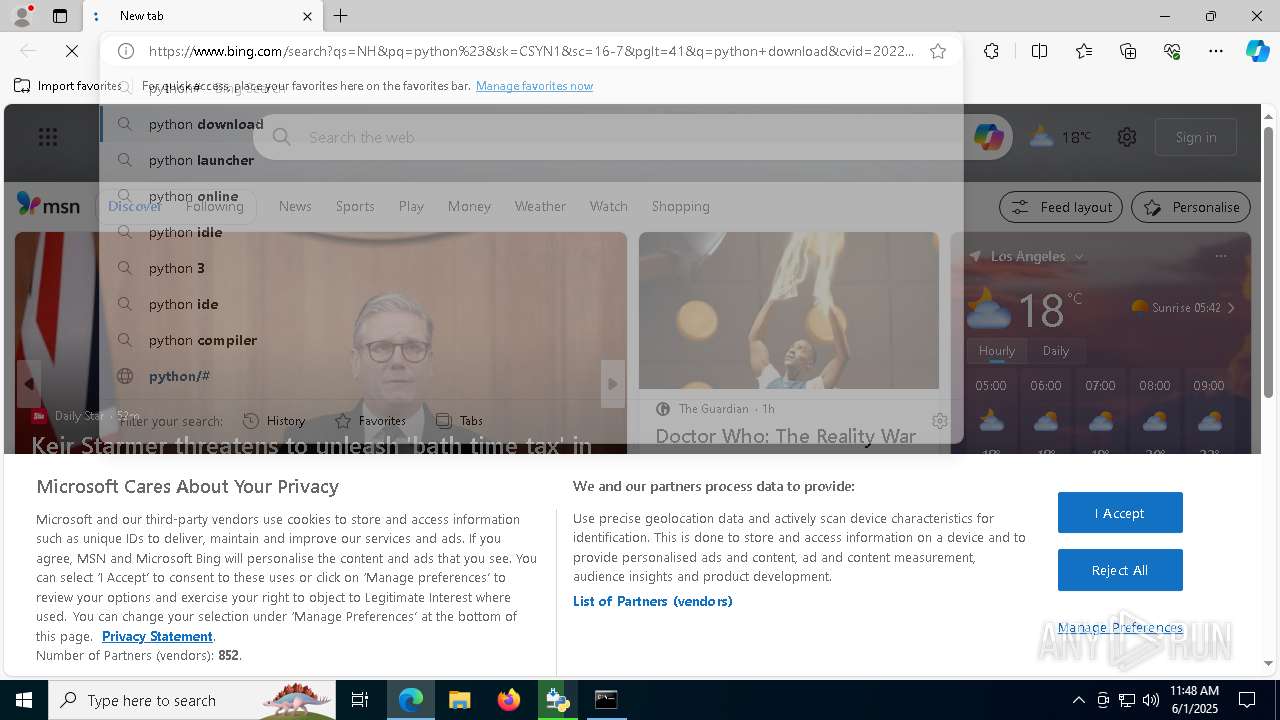The height and width of the screenshot is (720, 1280).
Task: Stop loading the page
Action: tap(72, 51)
